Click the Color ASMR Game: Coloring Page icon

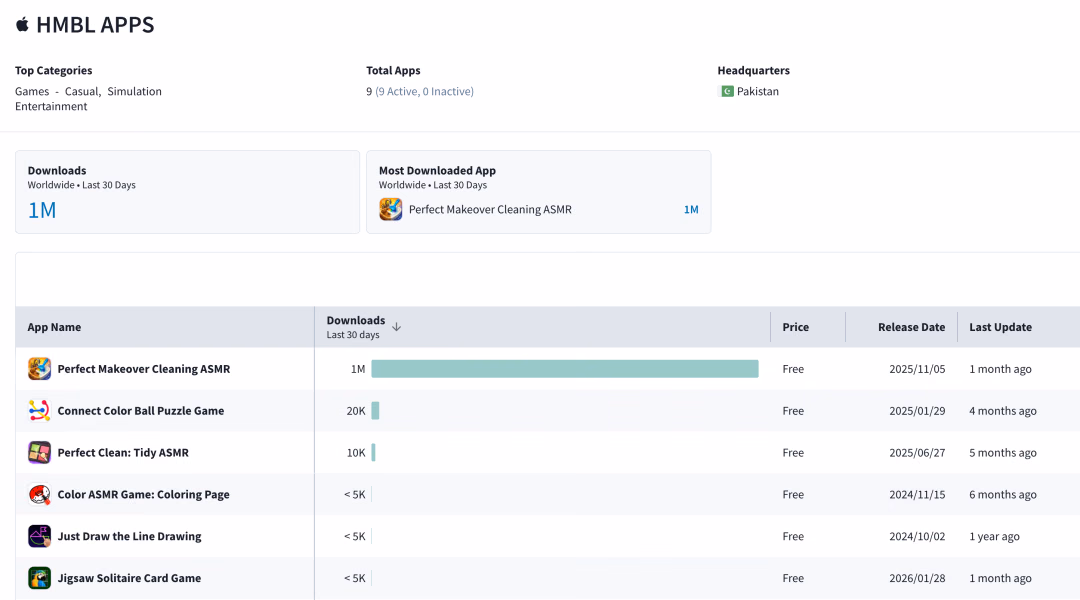pyautogui.click(x=39, y=494)
